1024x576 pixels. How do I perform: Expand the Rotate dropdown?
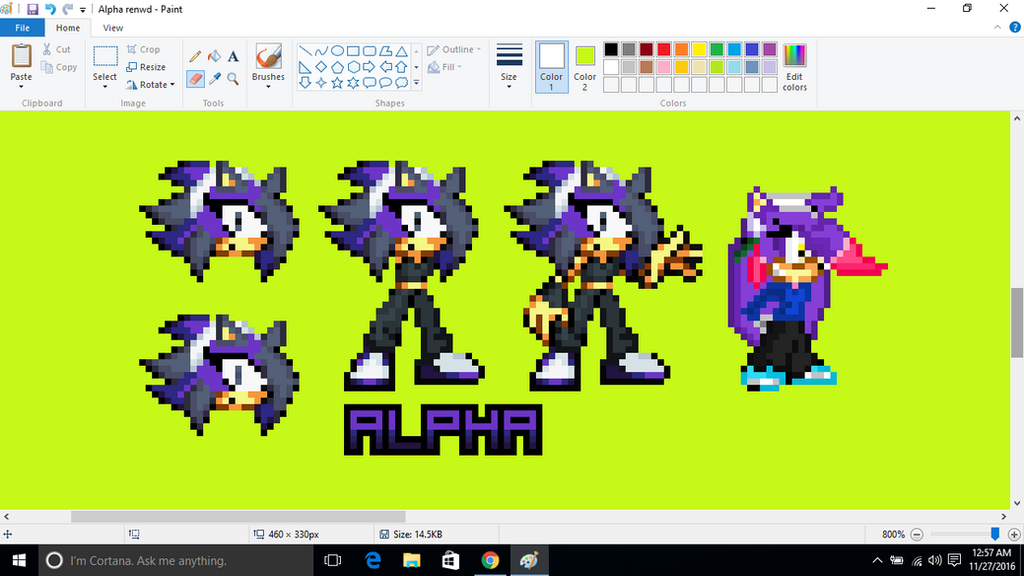coord(172,85)
